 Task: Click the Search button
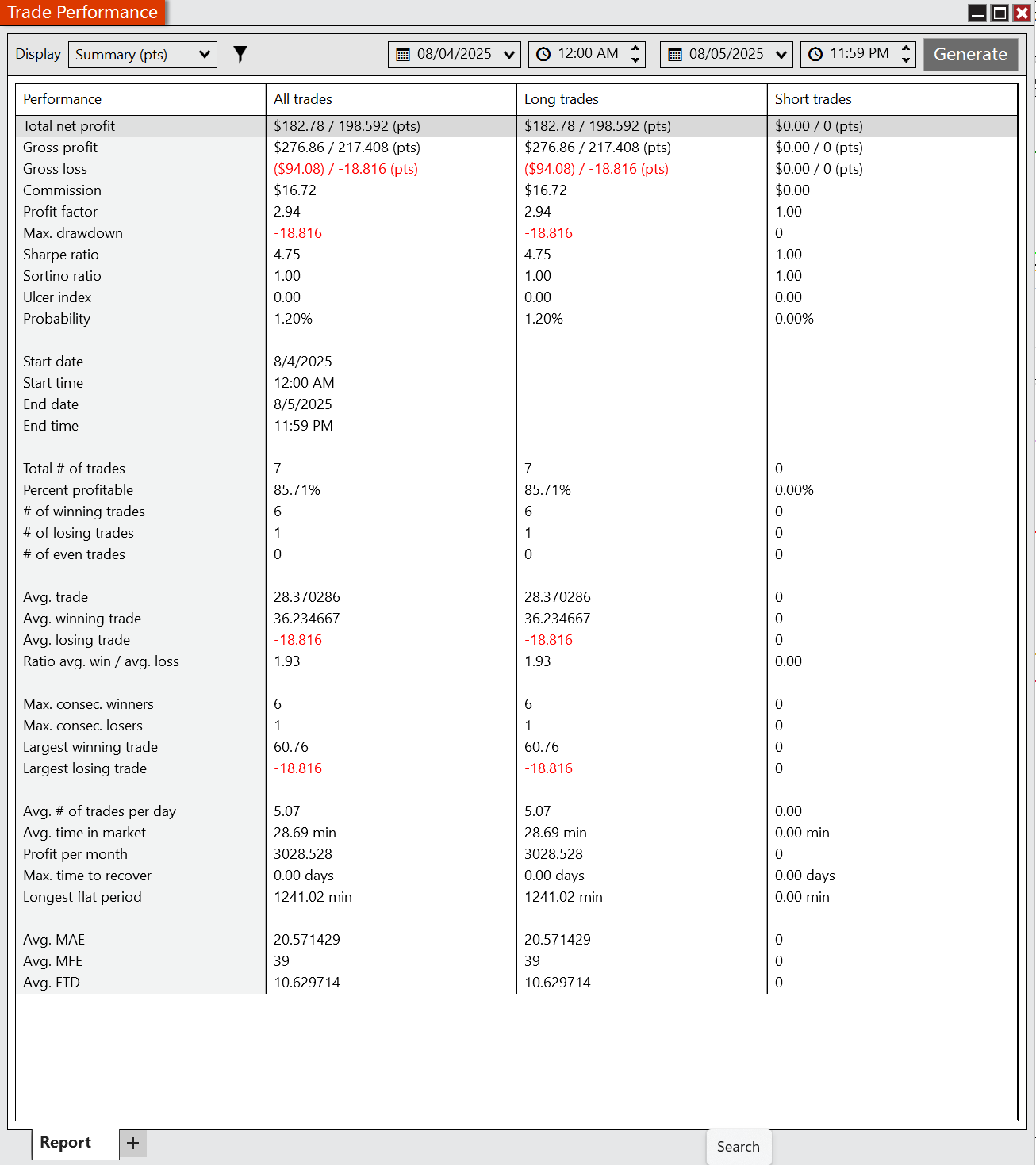[x=739, y=1147]
